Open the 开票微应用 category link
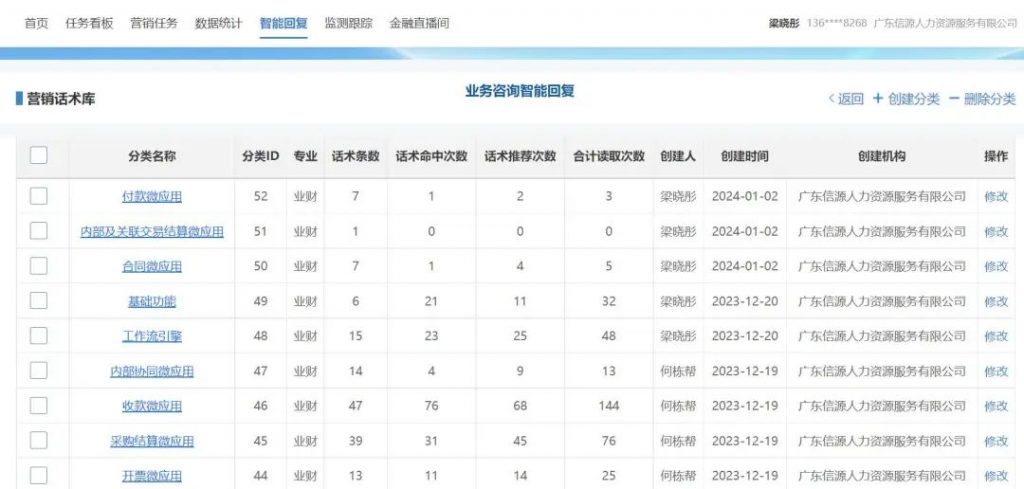Viewport: 1024px width, 489px height. point(152,477)
